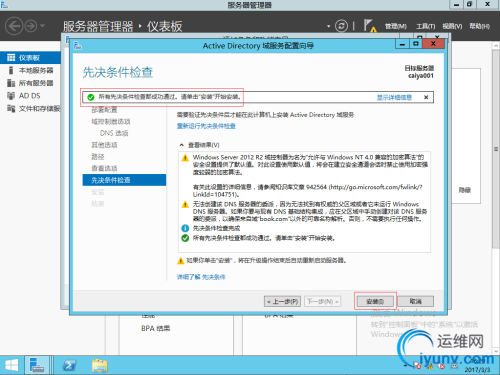The width and height of the screenshot is (500, 375).
Task: Select the highlighted 先决条件检查 step
Action: point(124,180)
